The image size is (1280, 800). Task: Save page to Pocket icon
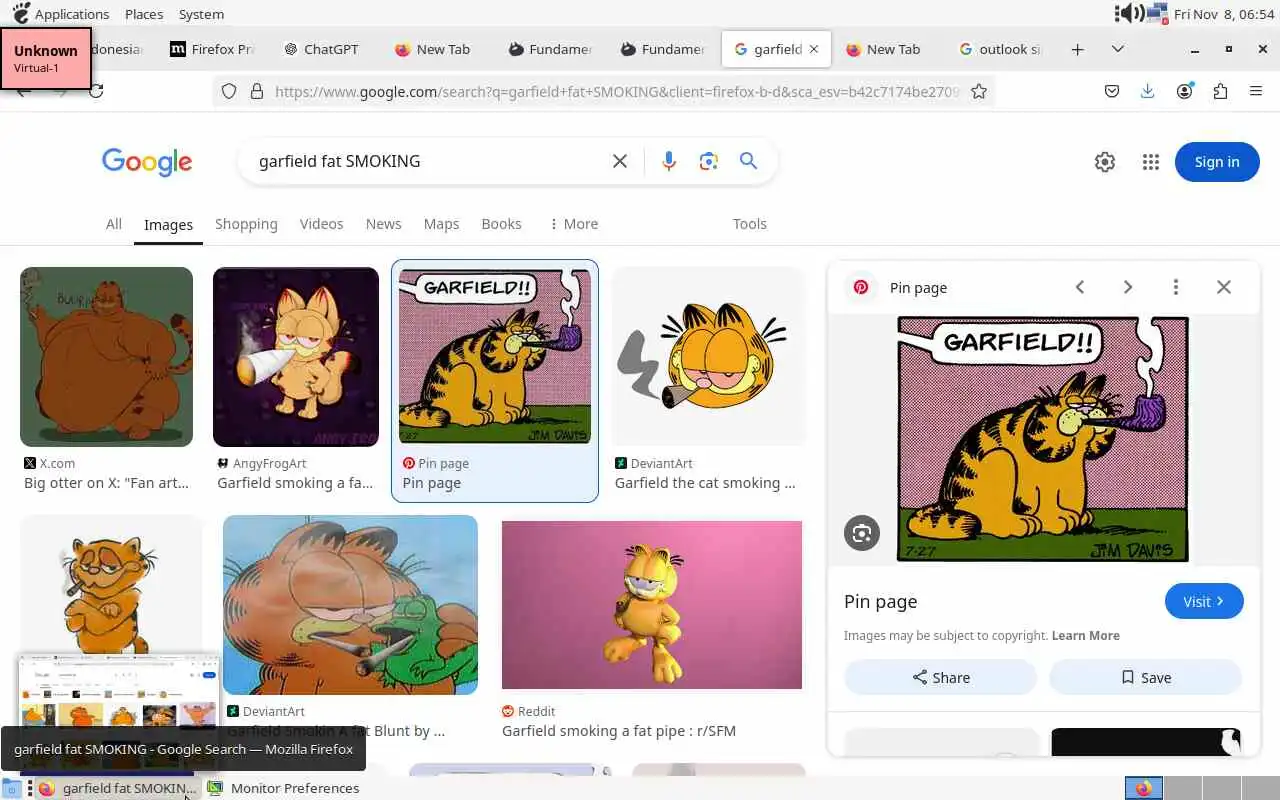click(1112, 91)
